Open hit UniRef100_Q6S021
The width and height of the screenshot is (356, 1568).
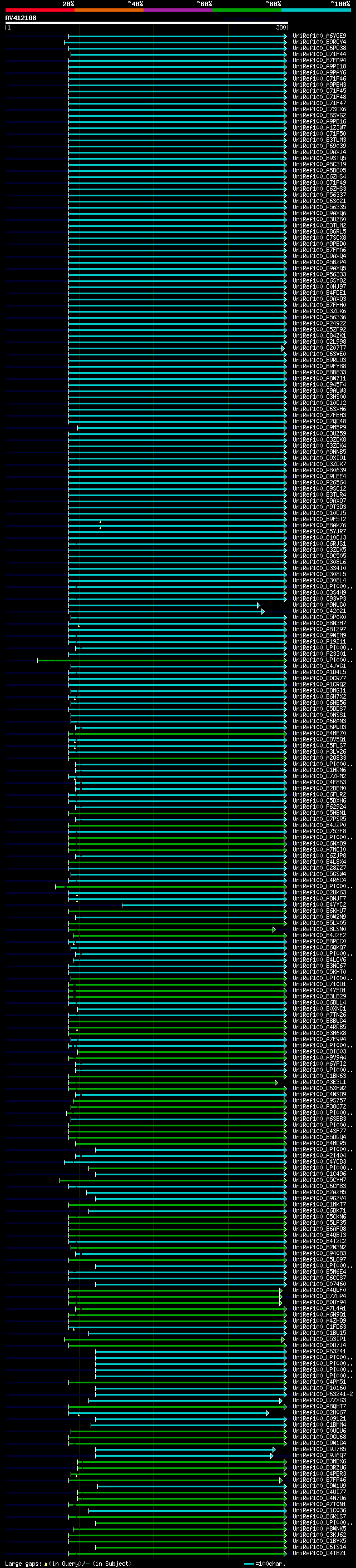(319, 201)
